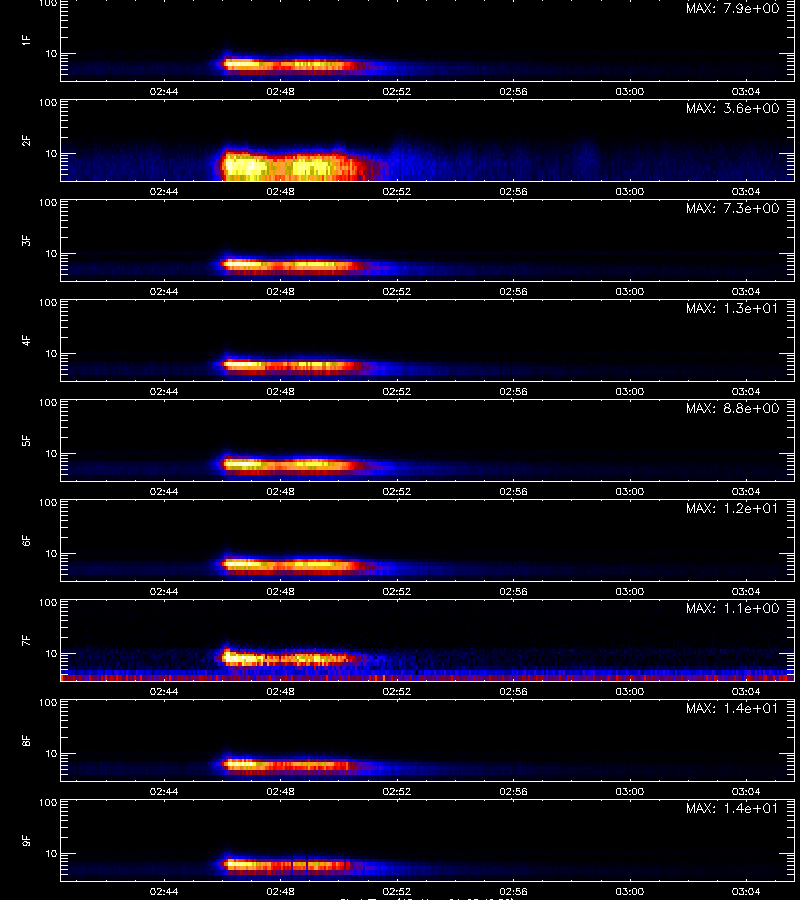
Task: Click the 03:04 time label under panel 9F
Action: tap(745, 891)
